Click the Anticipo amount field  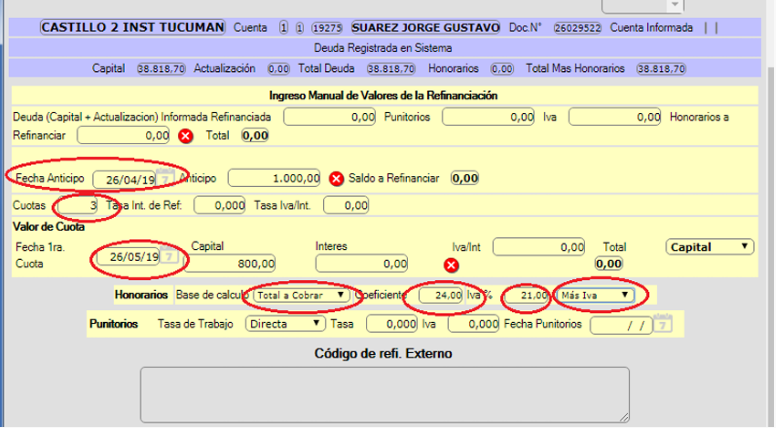[276, 178]
